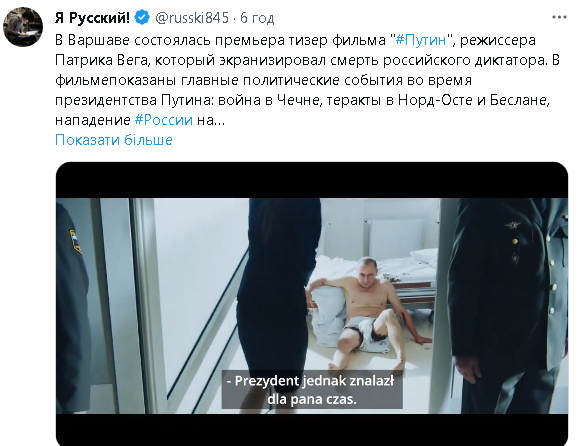This screenshot has height=446, width=584.
Task: Open the #Путин hashtag
Action: click(x=421, y=40)
